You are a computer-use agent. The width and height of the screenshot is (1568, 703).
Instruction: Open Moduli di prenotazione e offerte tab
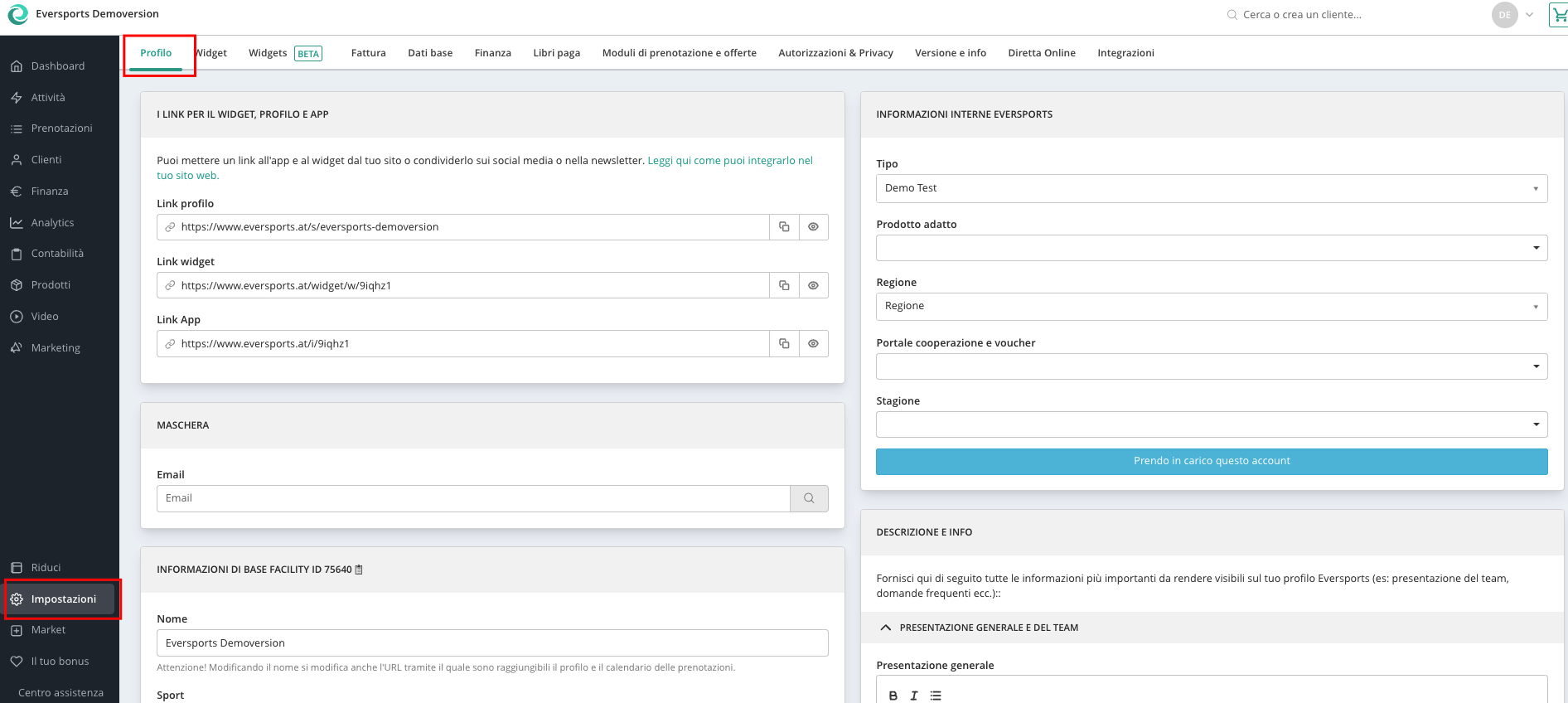click(679, 53)
